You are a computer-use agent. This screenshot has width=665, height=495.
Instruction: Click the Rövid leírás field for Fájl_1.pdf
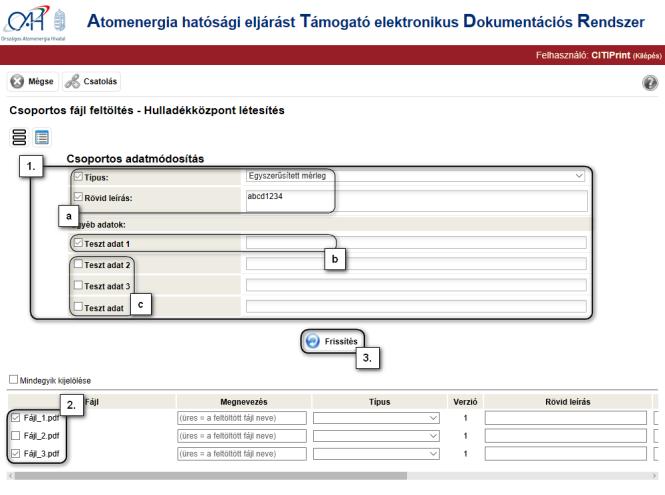click(x=566, y=418)
